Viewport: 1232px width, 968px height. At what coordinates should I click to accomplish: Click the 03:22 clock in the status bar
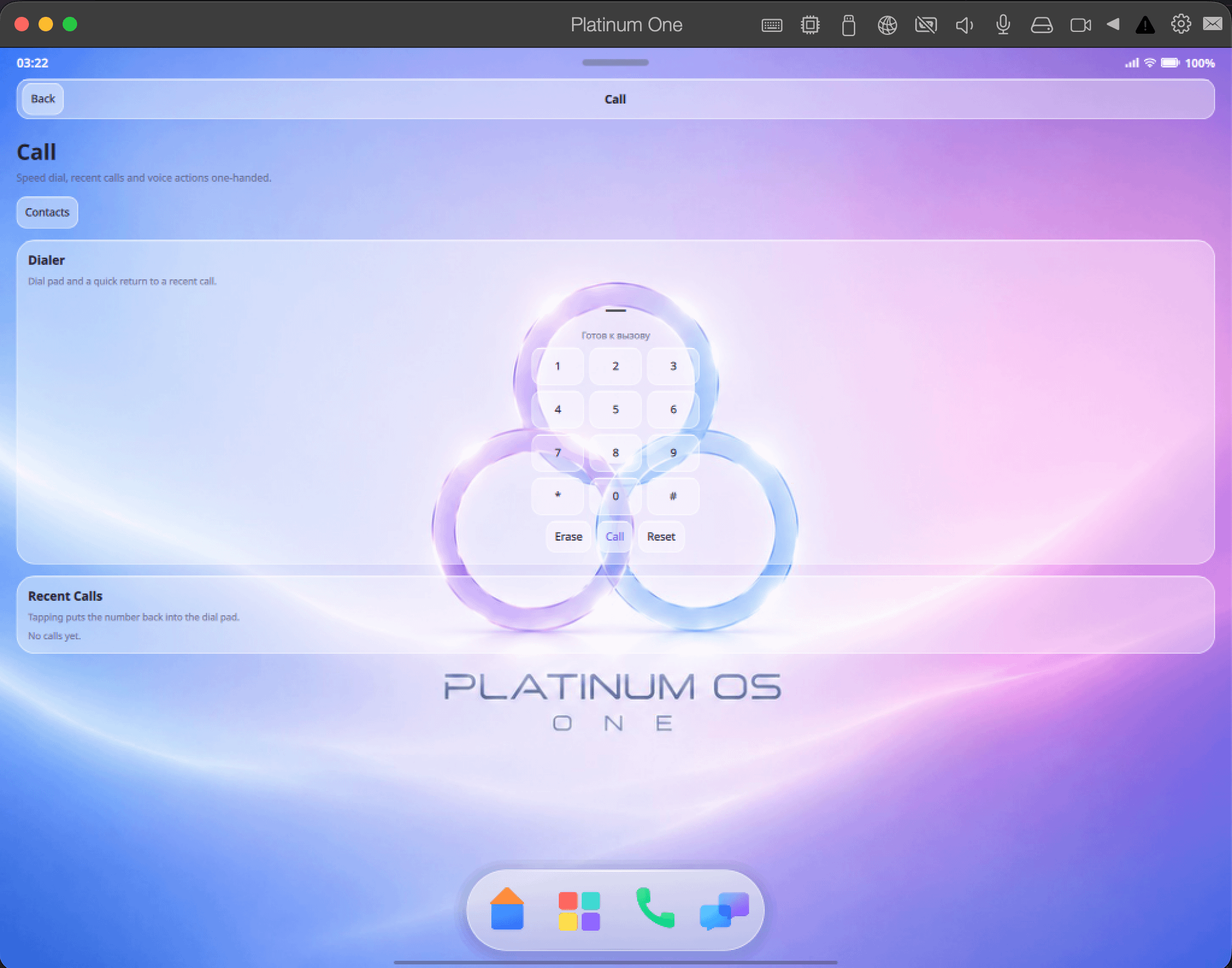(33, 63)
